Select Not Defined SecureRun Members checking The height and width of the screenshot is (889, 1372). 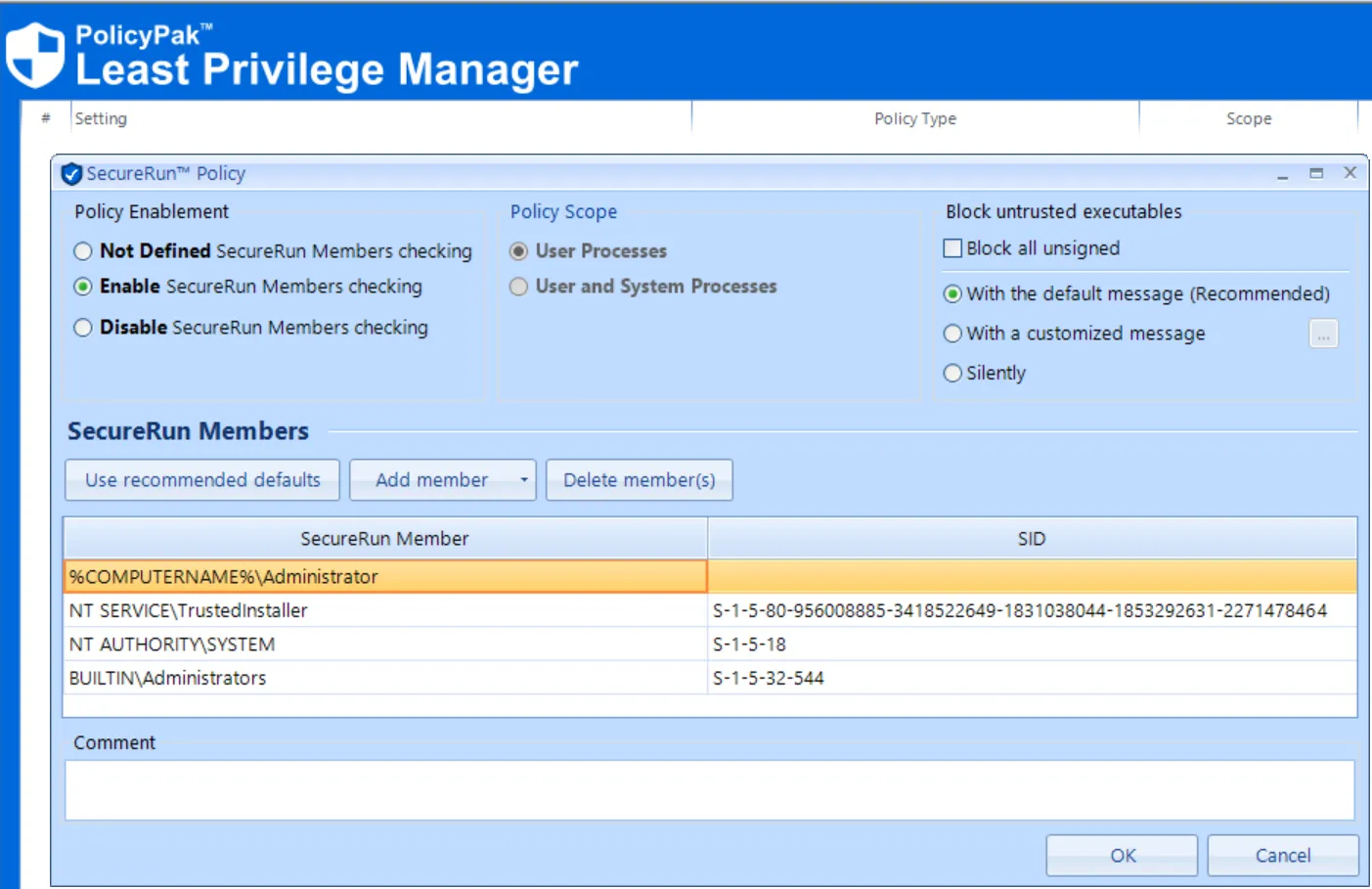pyautogui.click(x=83, y=251)
